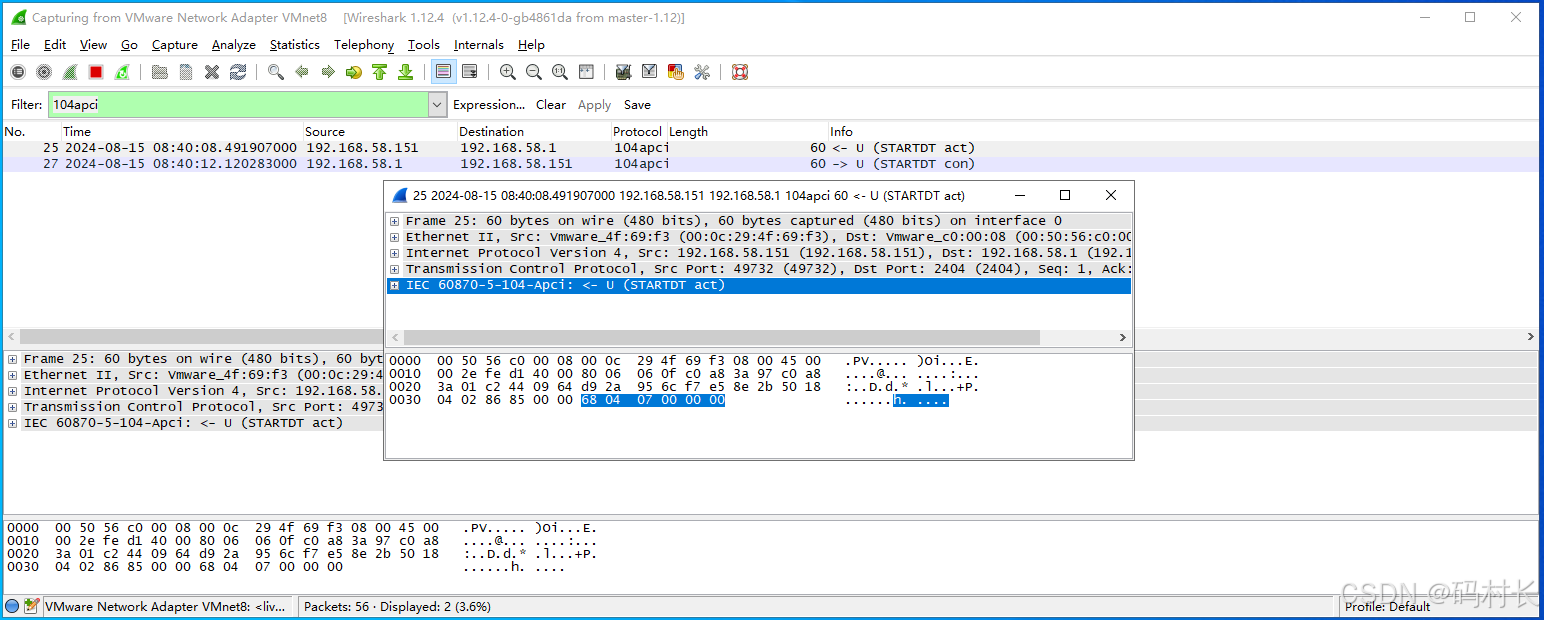
Task: Go to a specific packet number
Action: [354, 72]
